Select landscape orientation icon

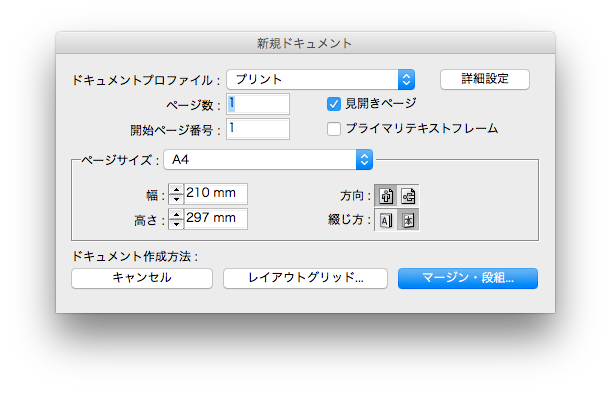pyautogui.click(x=408, y=196)
